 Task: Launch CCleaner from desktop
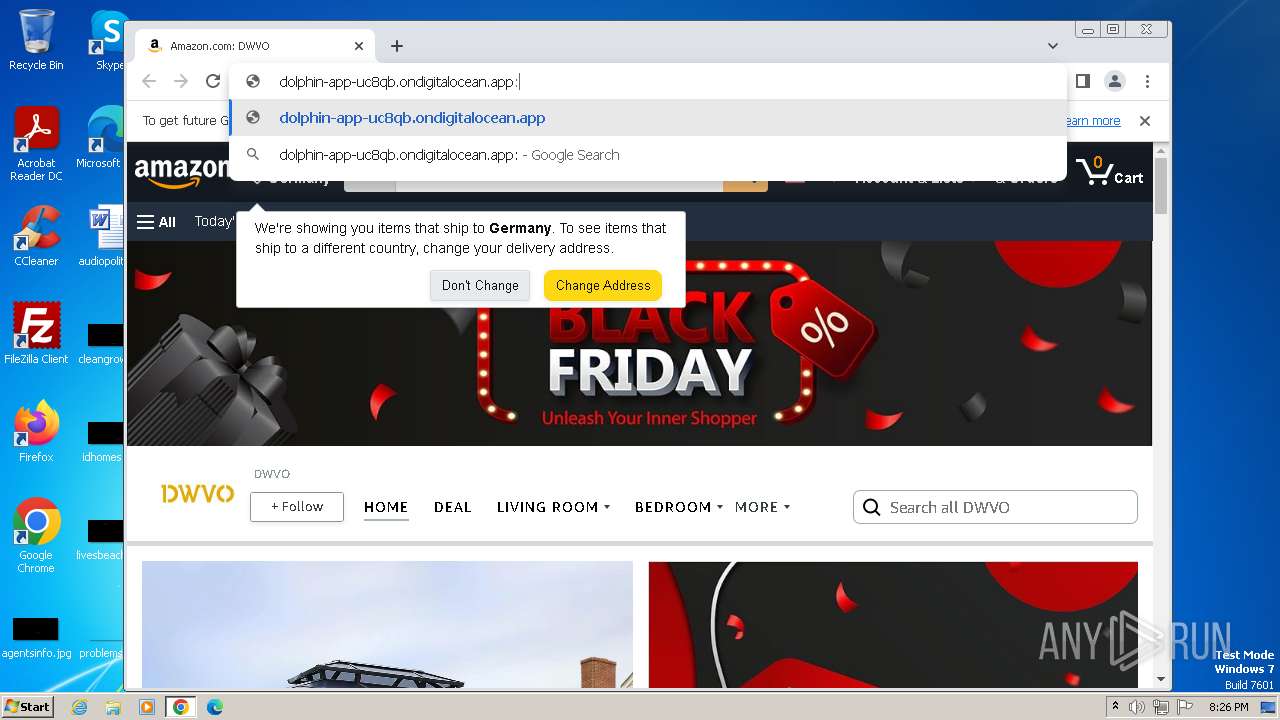(x=36, y=236)
